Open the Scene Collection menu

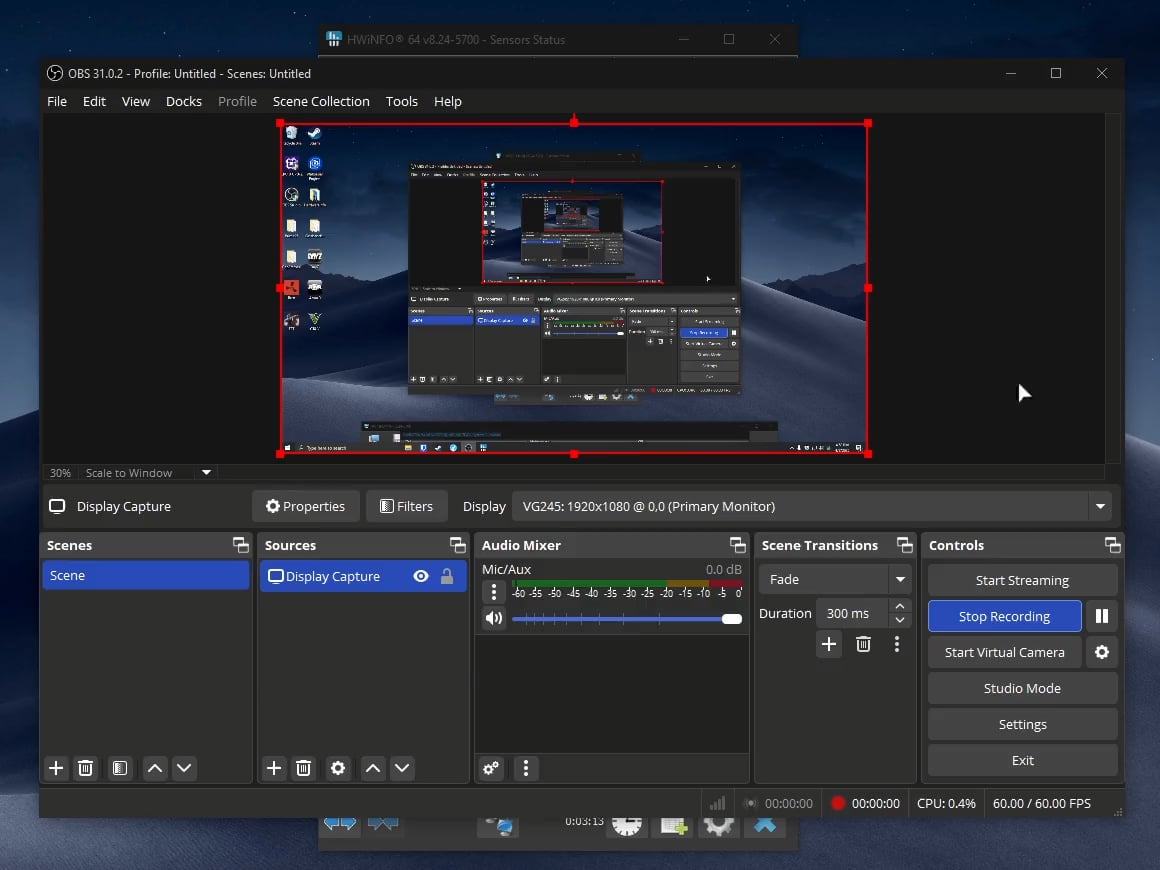pyautogui.click(x=321, y=101)
